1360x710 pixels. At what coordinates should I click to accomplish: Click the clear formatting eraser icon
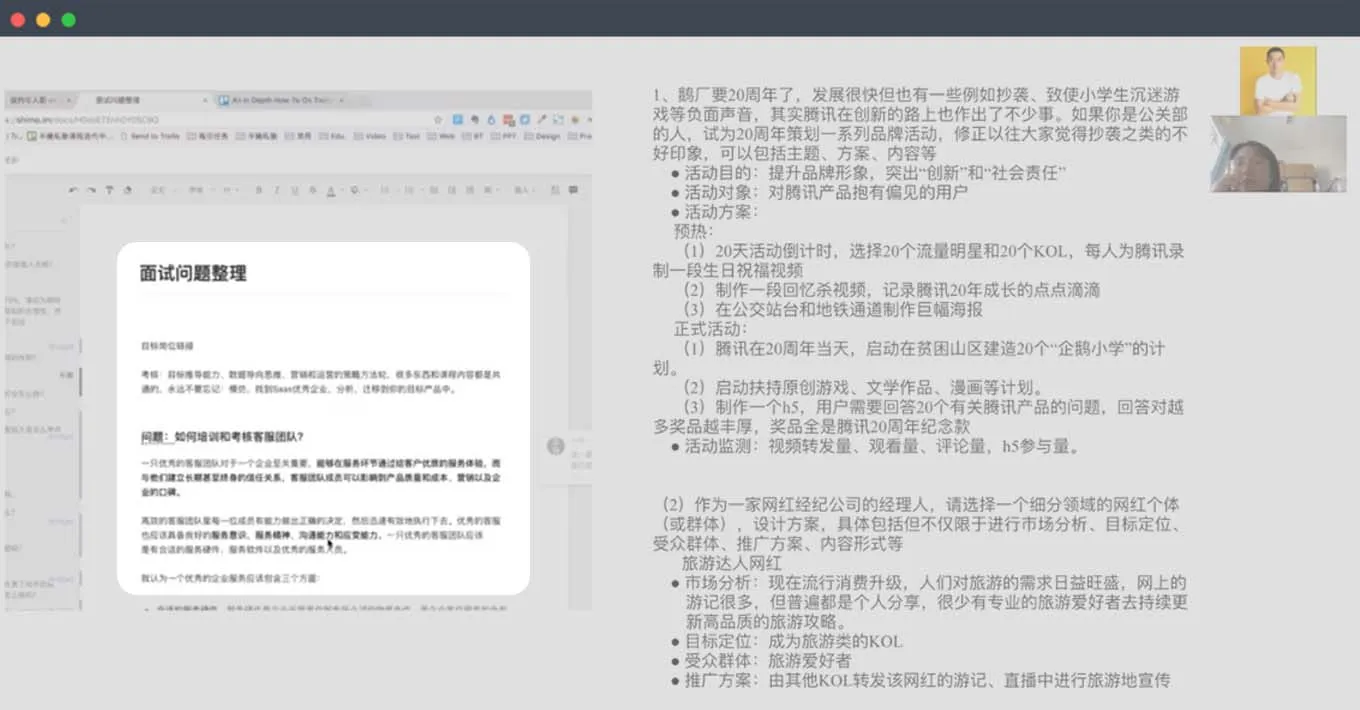click(127, 190)
